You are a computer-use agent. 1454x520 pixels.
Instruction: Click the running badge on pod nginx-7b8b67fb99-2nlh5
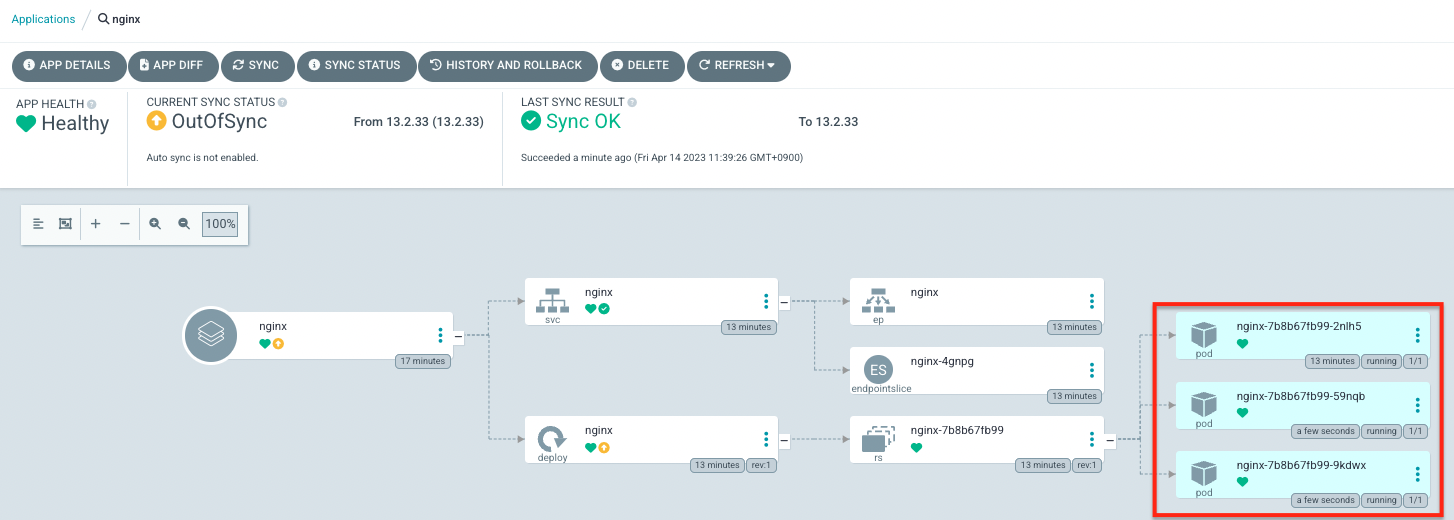(x=1380, y=361)
